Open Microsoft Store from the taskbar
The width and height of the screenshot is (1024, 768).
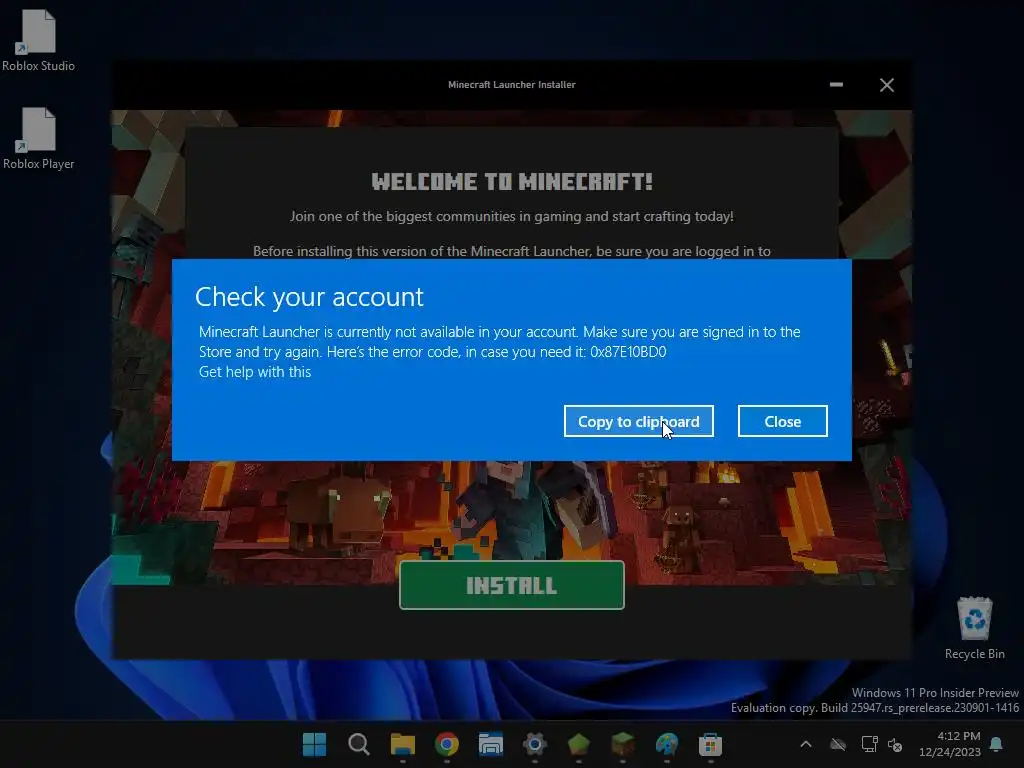[711, 744]
